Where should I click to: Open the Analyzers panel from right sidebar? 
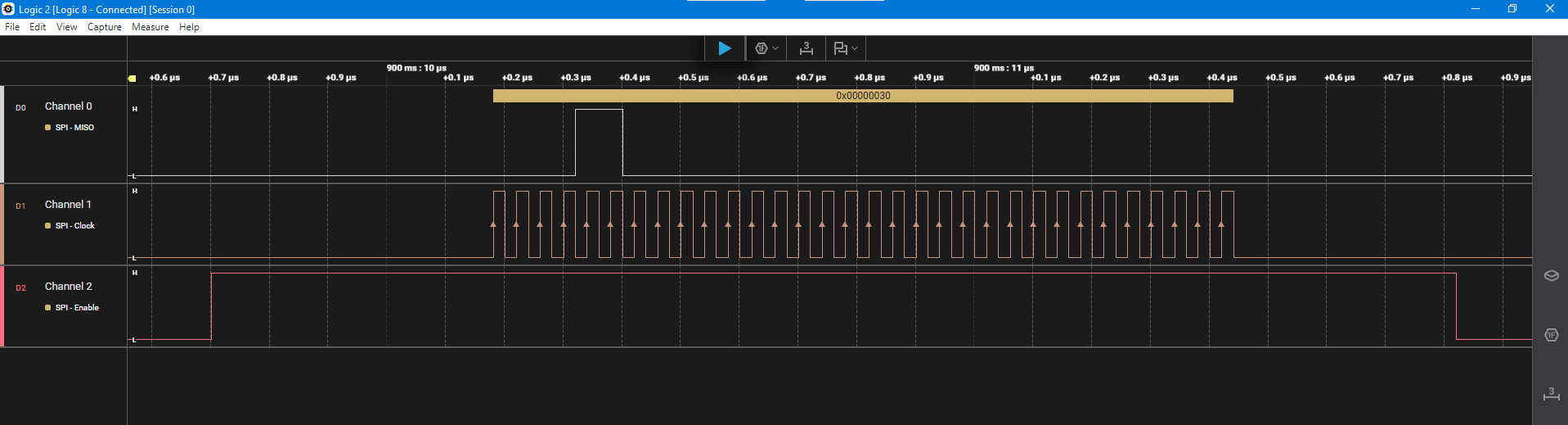(x=1551, y=335)
